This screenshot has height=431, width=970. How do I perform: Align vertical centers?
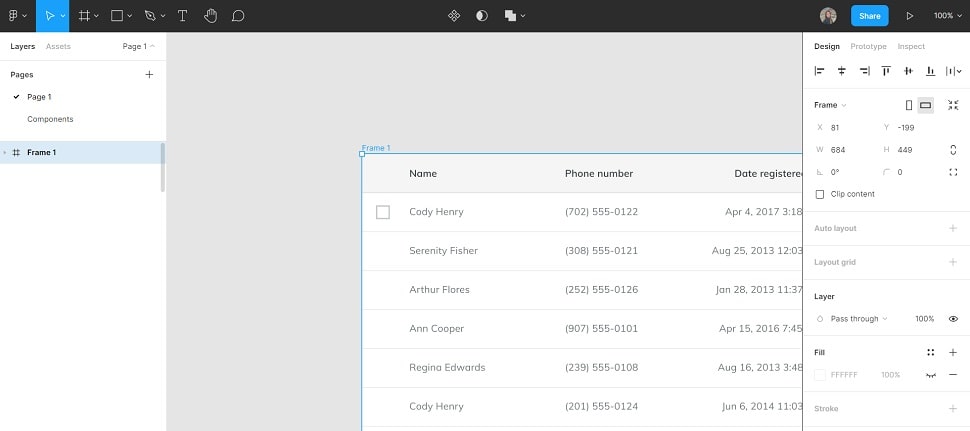point(908,71)
